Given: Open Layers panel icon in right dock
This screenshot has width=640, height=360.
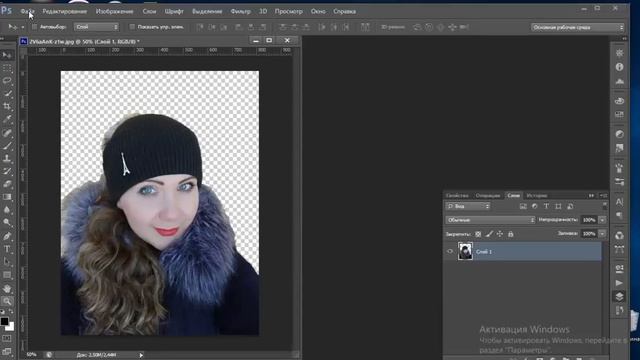Looking at the screenshot, I should tap(620, 296).
